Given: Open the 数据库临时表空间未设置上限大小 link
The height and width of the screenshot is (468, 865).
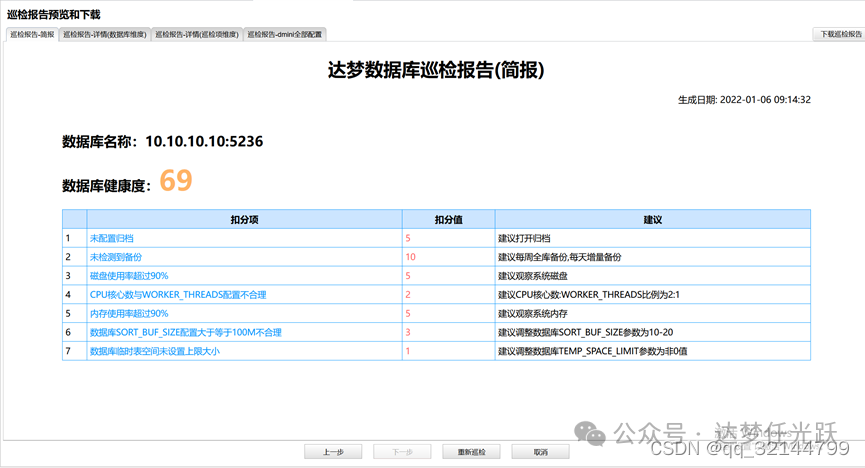Looking at the screenshot, I should click(x=154, y=351).
